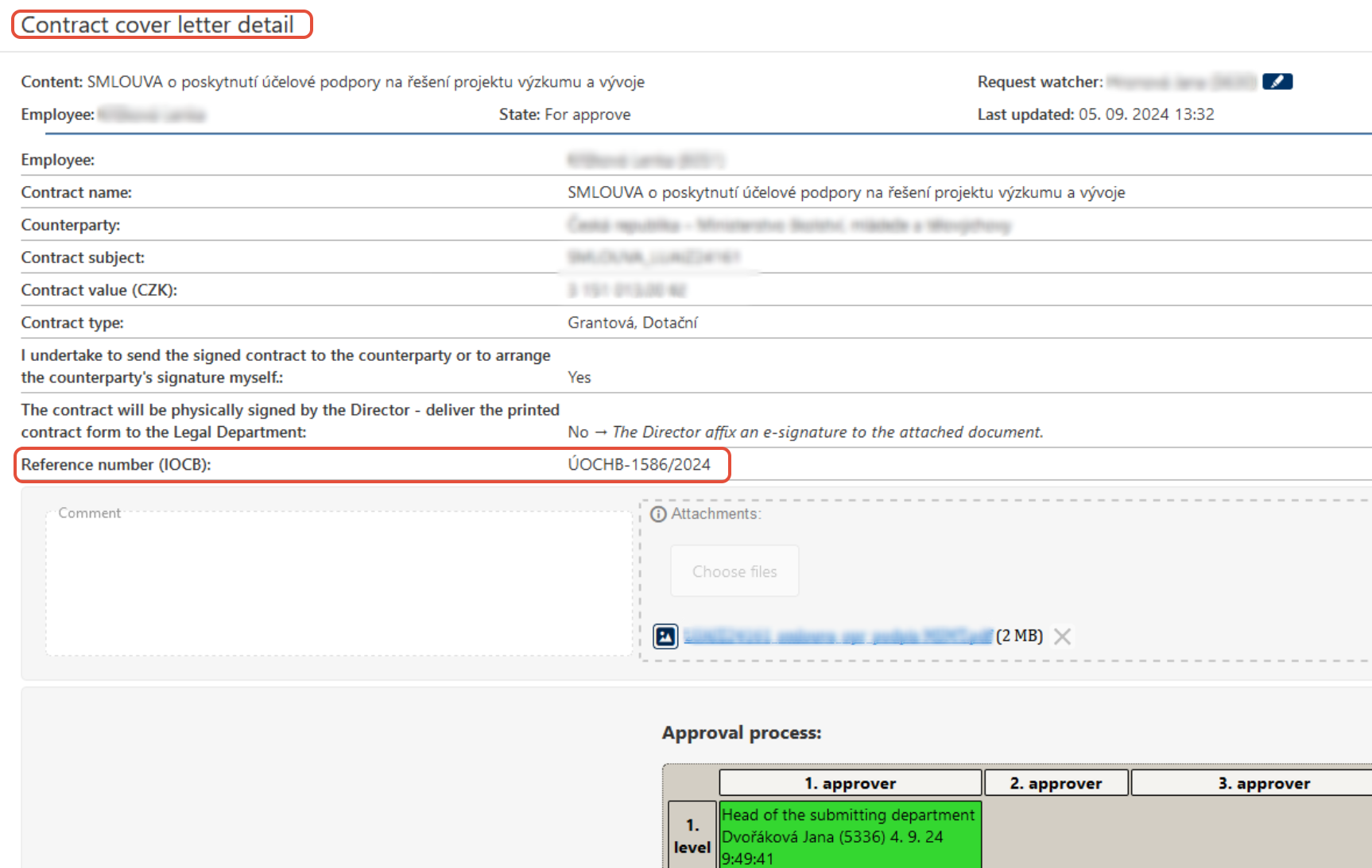This screenshot has height=868, width=1372.
Task: Click the green Head of the submitting department cell
Action: pos(850,835)
